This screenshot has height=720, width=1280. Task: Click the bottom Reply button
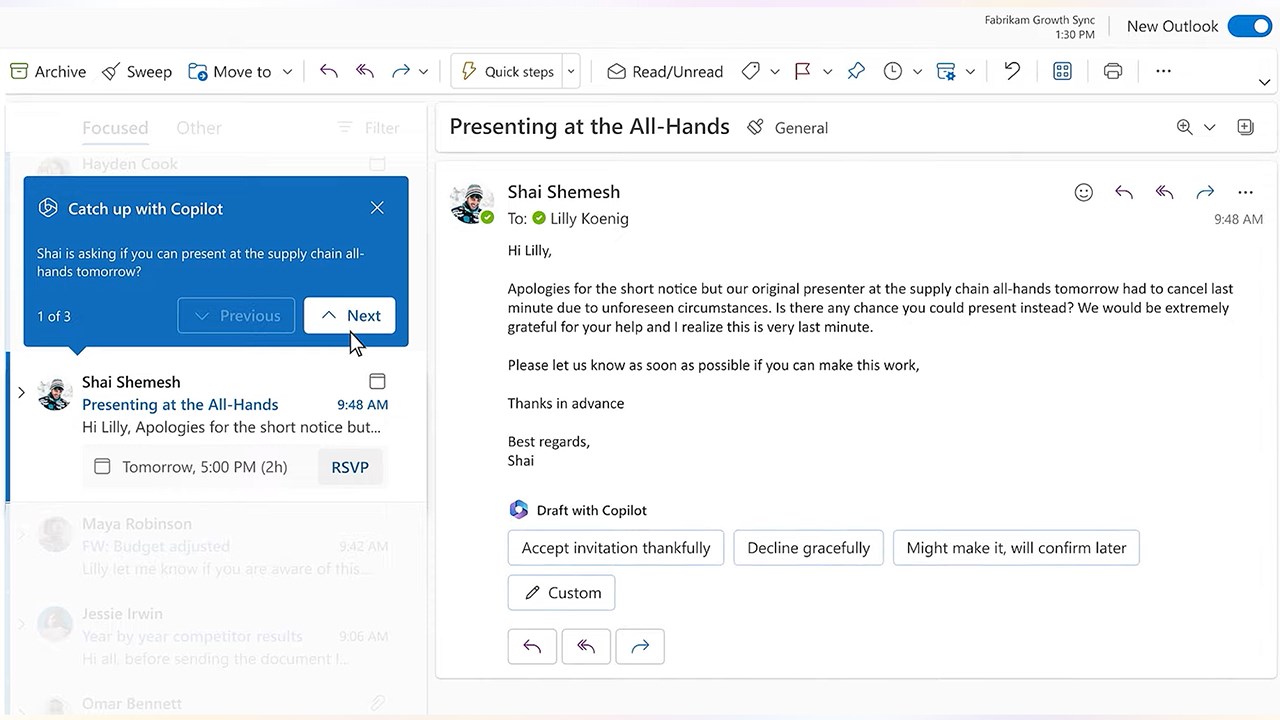[532, 647]
